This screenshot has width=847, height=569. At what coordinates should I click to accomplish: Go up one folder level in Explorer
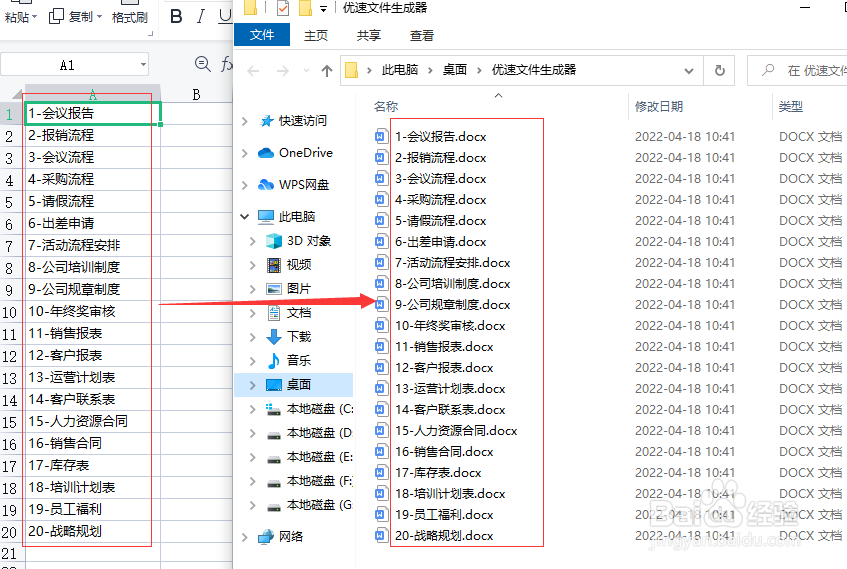(326, 71)
